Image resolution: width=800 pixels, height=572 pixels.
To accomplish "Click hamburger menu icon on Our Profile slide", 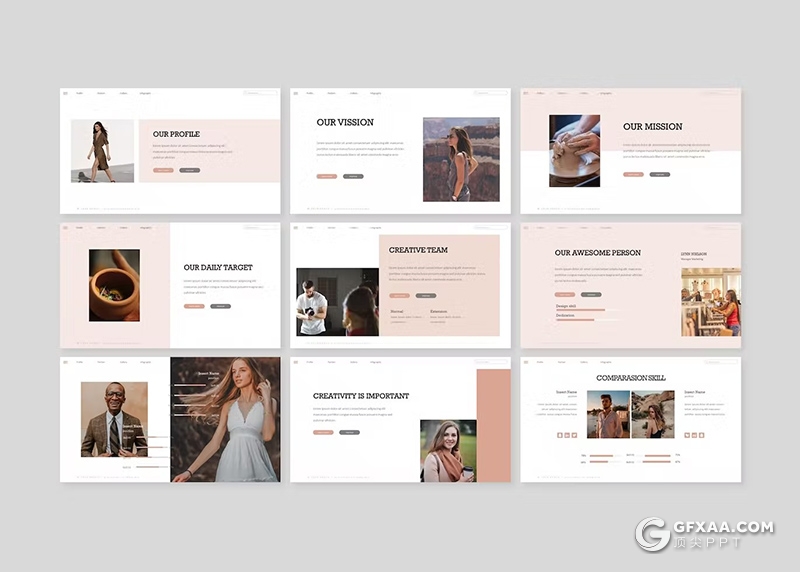I will tap(65, 94).
